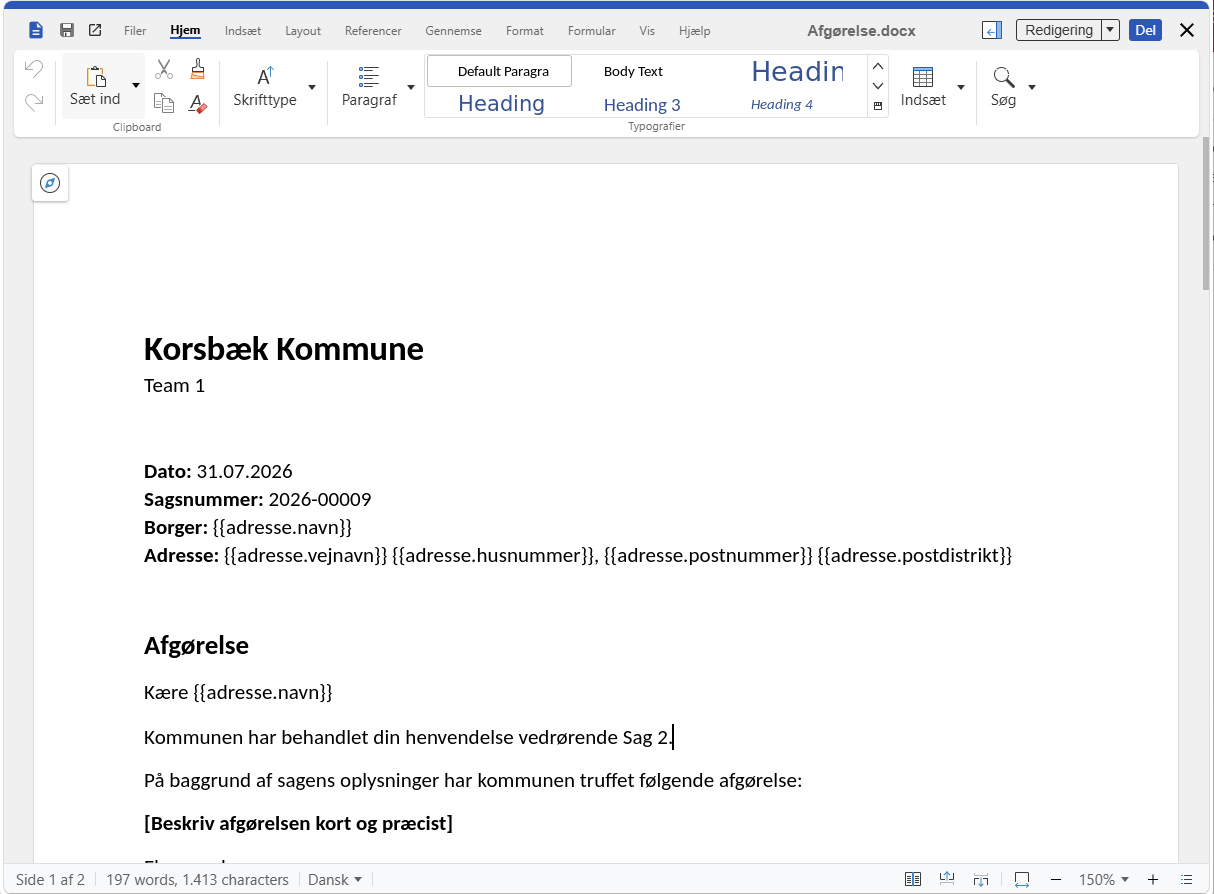1214x894 pixels.
Task: Click the document app icon in the title bar
Action: (x=36, y=30)
